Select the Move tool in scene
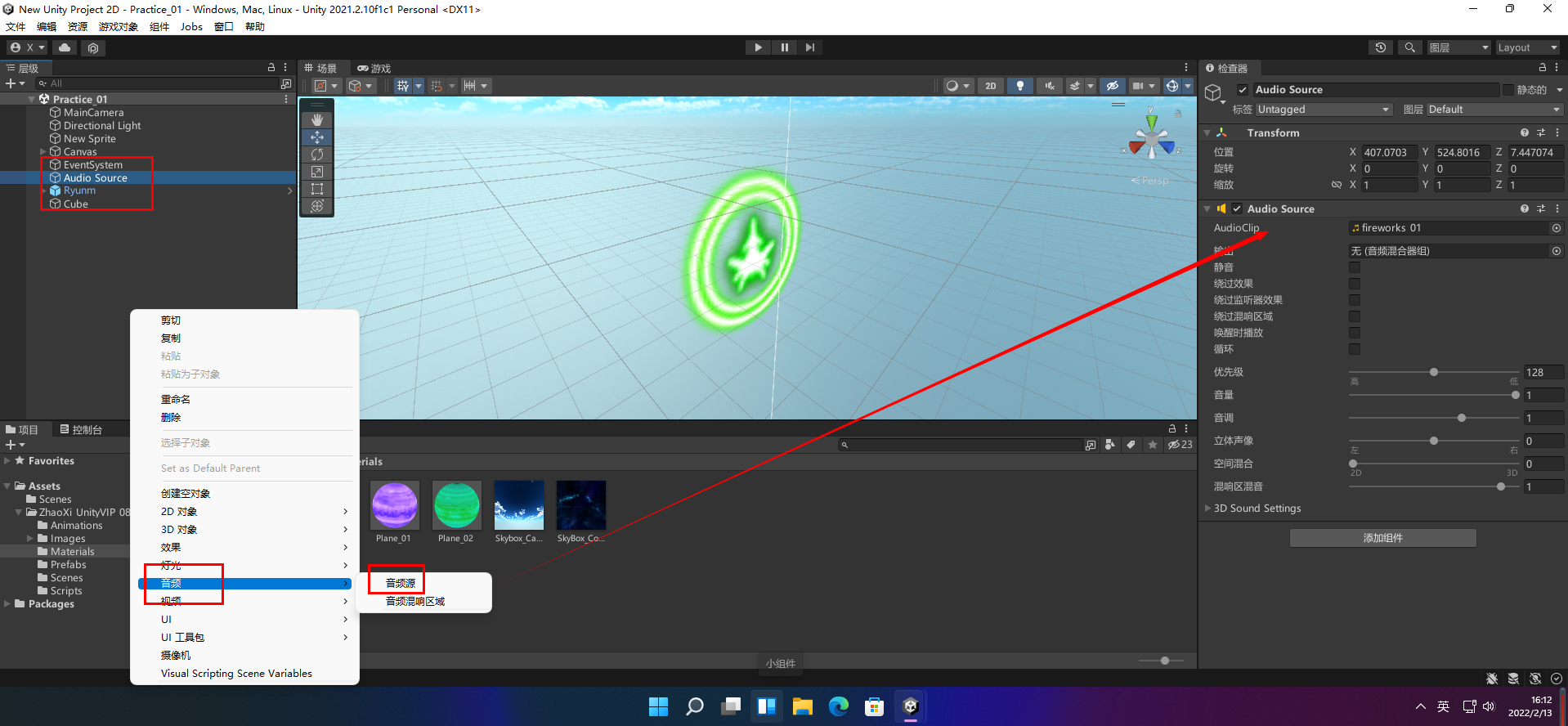This screenshot has height=726, width=1568. tap(317, 137)
